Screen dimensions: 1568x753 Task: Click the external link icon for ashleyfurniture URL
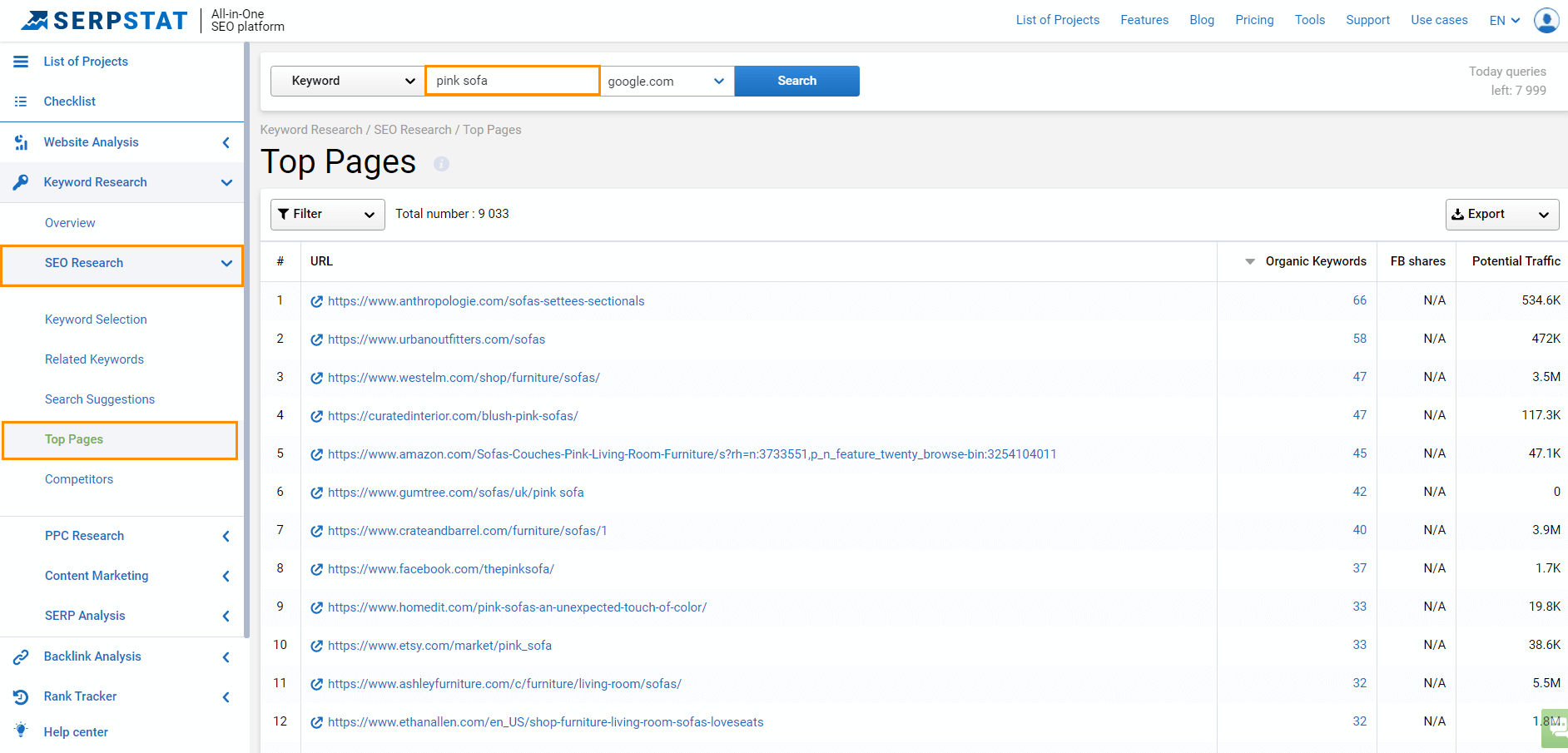(x=316, y=684)
